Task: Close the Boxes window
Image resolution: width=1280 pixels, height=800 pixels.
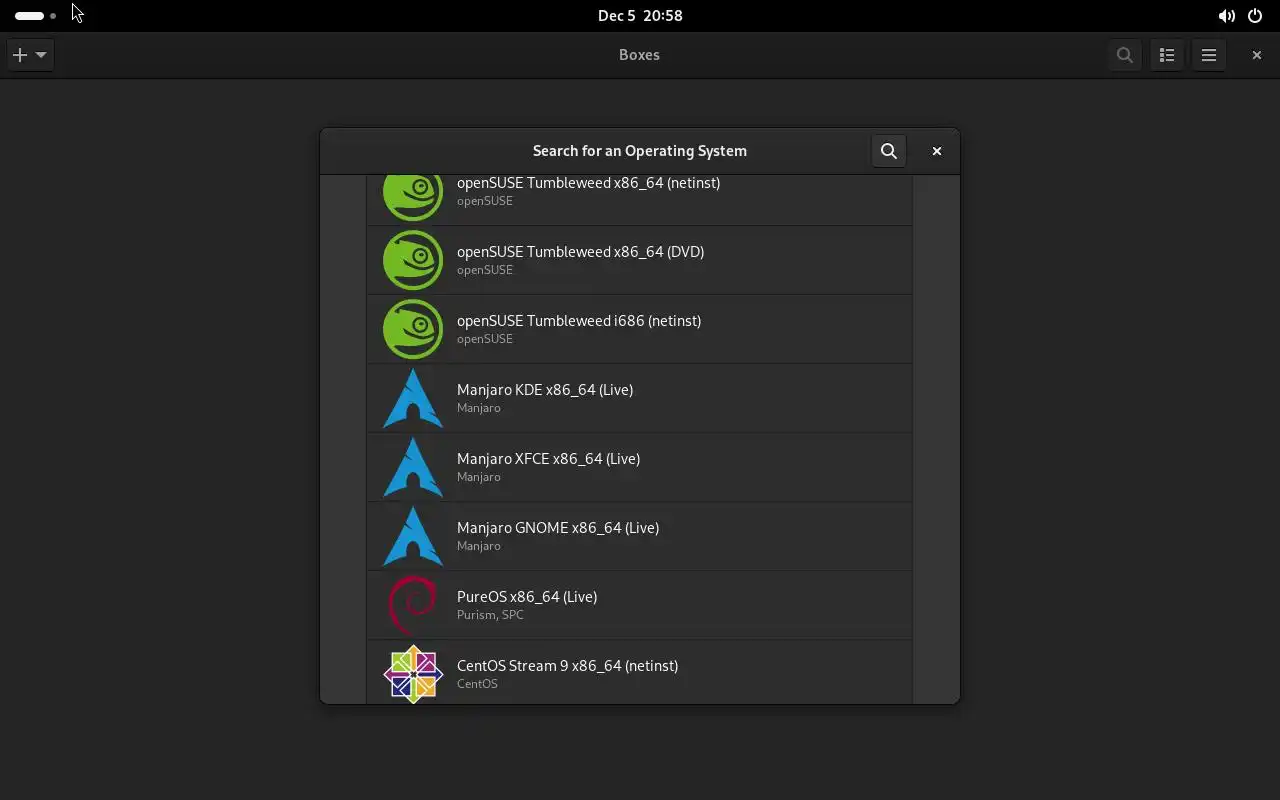Action: click(x=1257, y=55)
